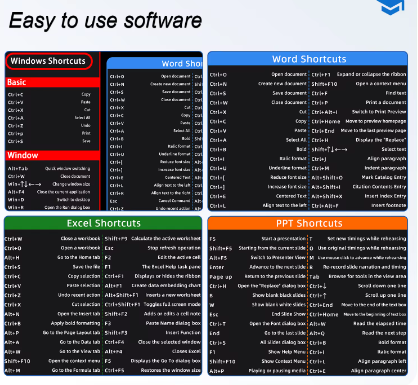
Task: Open the red Basic section header
Action: tap(53, 82)
